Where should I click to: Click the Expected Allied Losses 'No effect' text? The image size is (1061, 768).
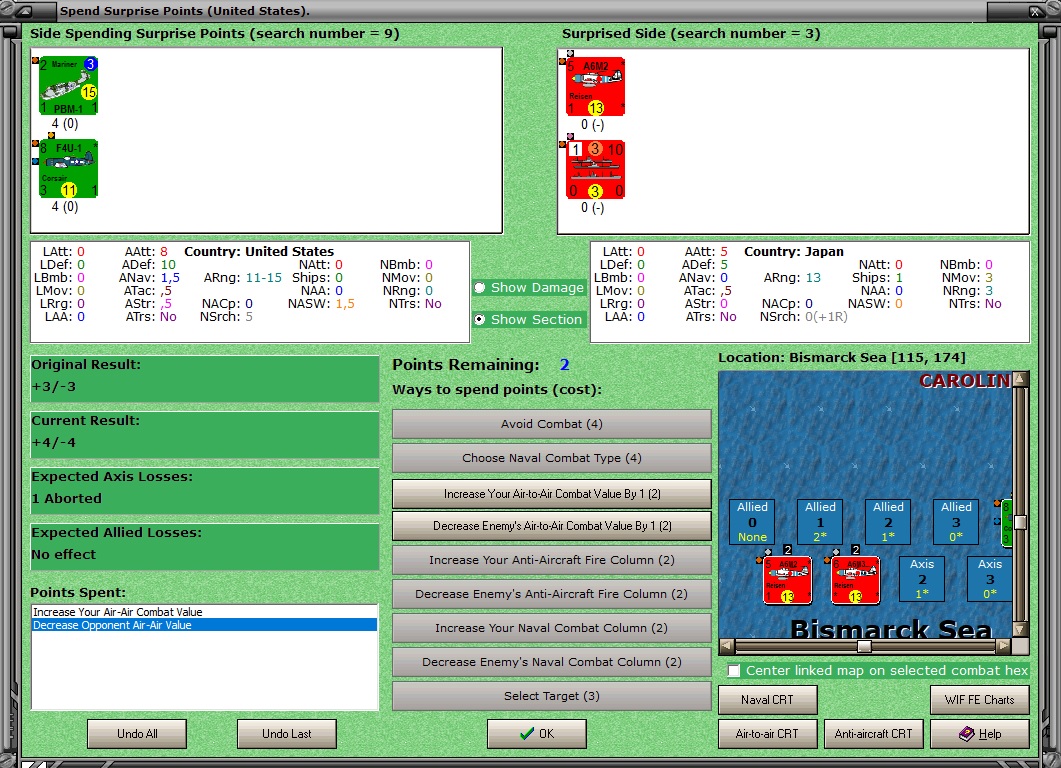pos(64,555)
